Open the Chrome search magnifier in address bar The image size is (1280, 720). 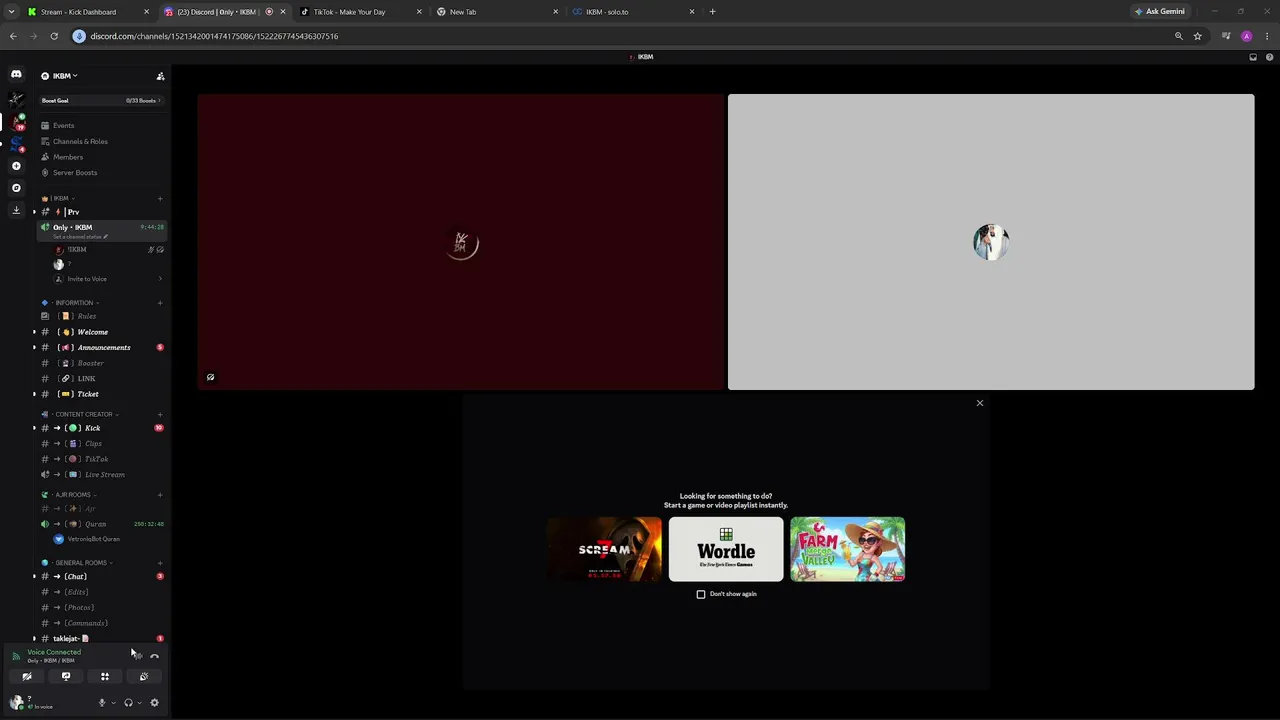[1179, 36]
